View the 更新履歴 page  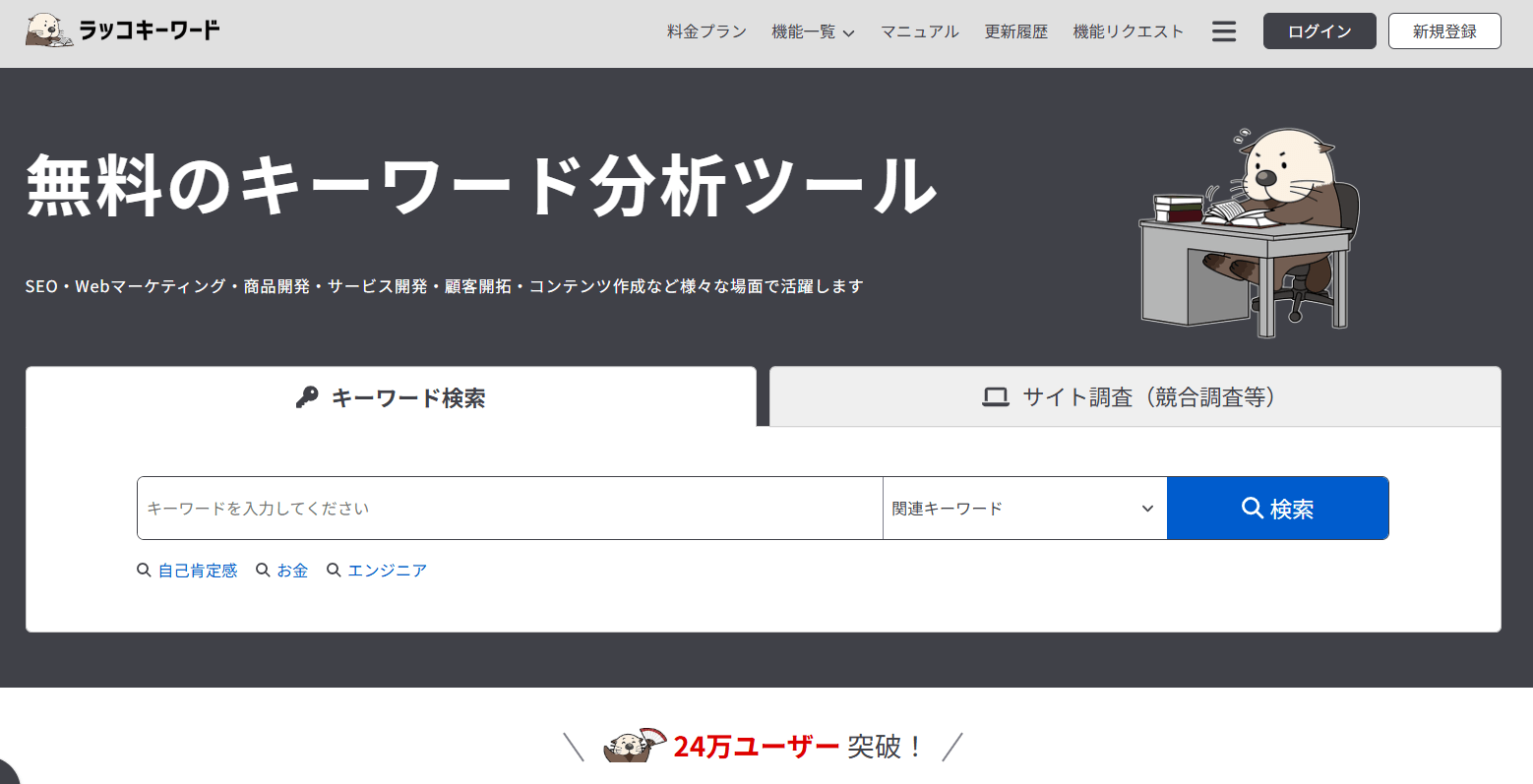pyautogui.click(x=1015, y=30)
